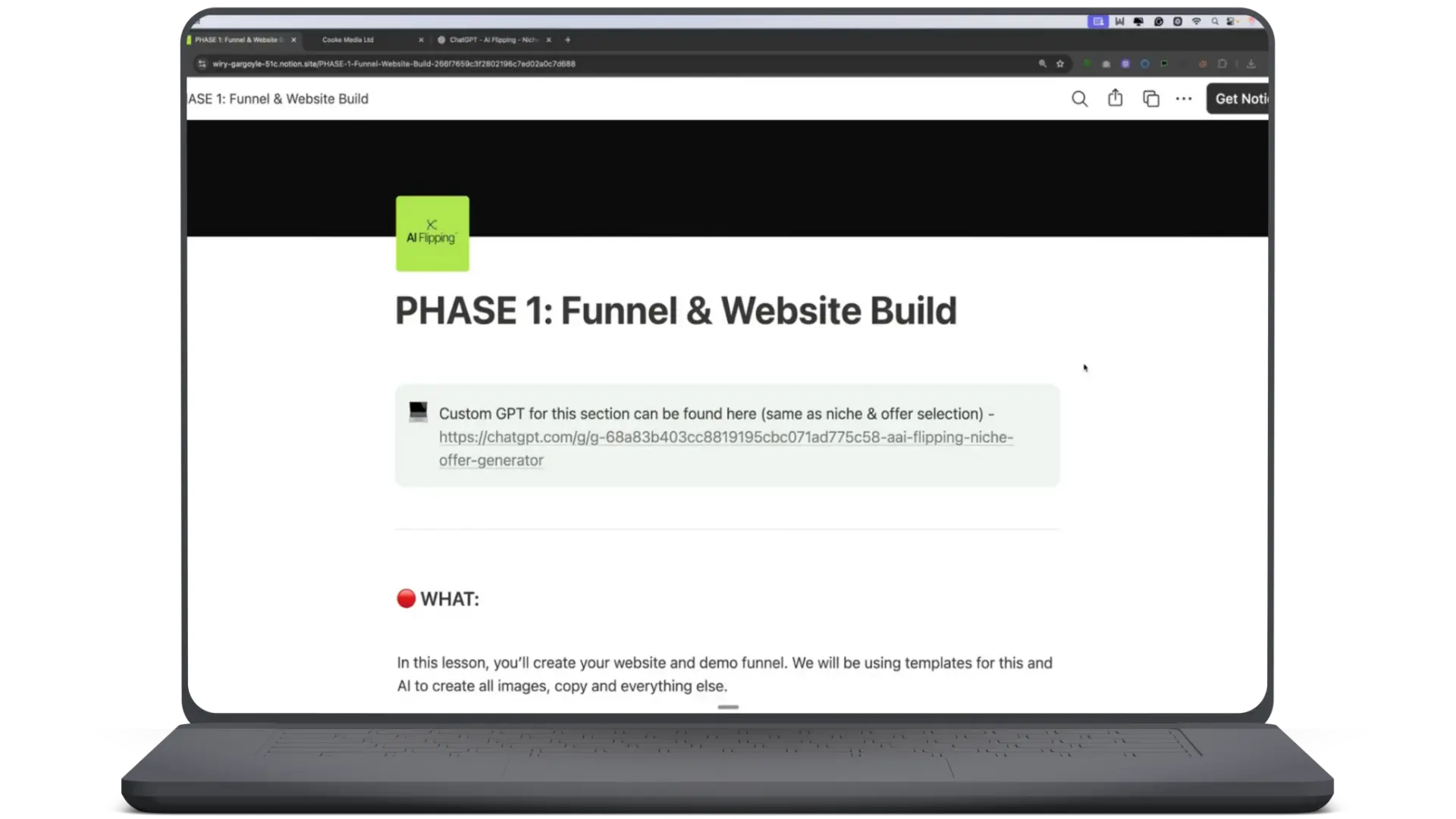Click the zoom magnifier in address bar
The width and height of the screenshot is (1456, 819).
pos(1042,64)
